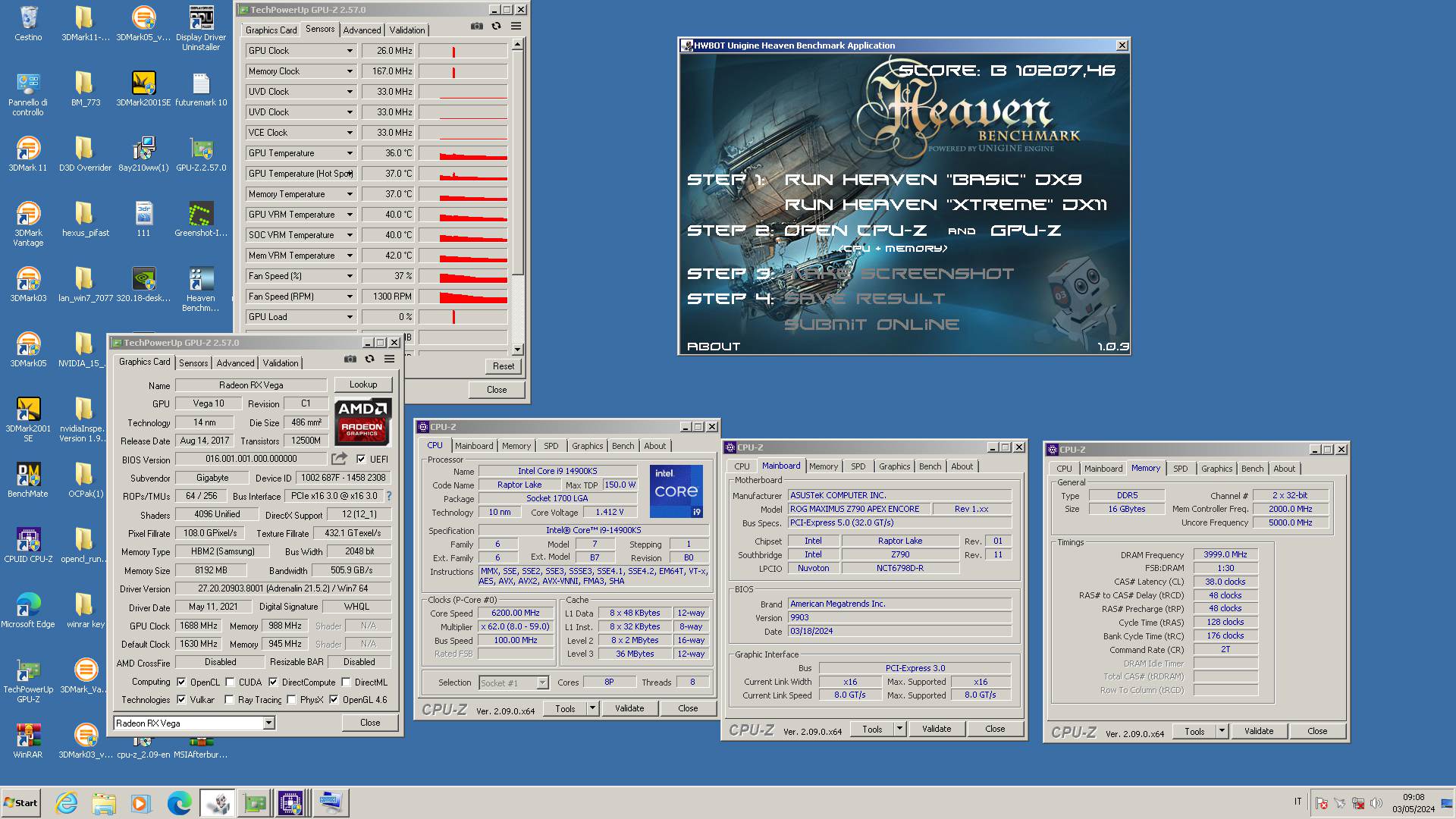The image size is (1456, 819).
Task: Open the hamburger menu in GPU-Z Sensors window
Action: coord(516,27)
